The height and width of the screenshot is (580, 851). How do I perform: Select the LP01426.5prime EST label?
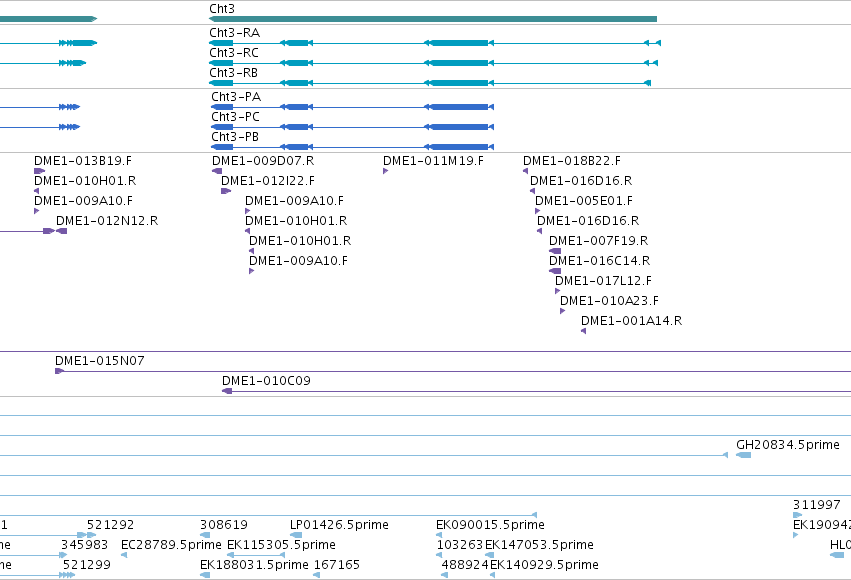pyautogui.click(x=339, y=525)
